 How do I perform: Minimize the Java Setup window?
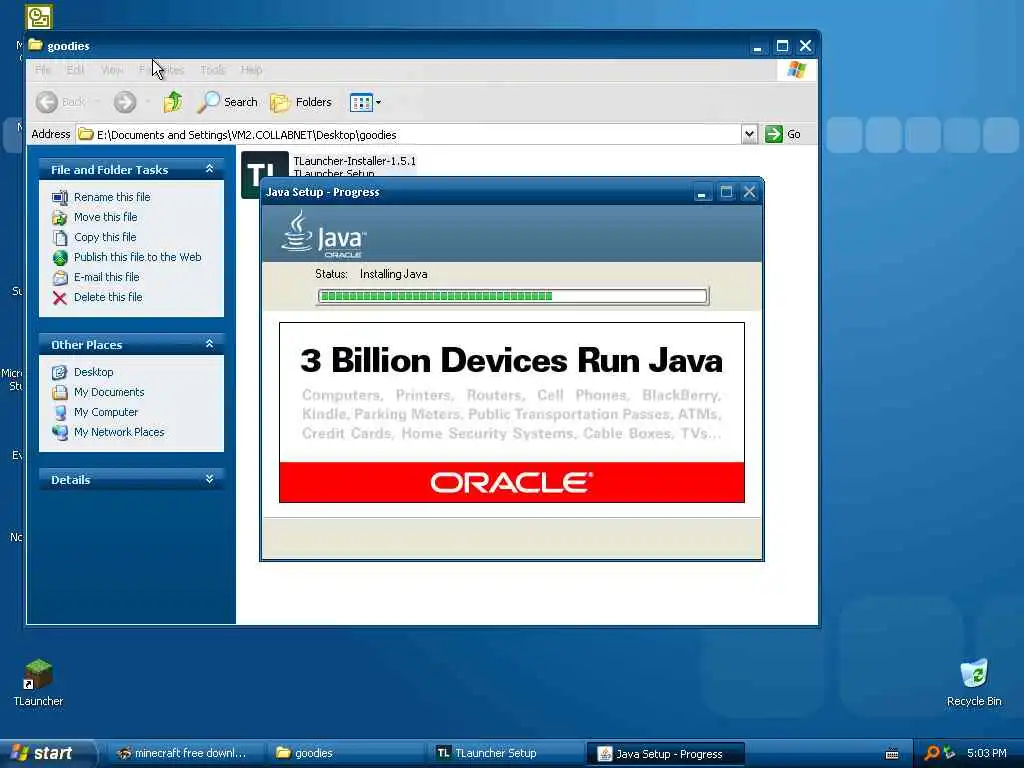click(702, 192)
